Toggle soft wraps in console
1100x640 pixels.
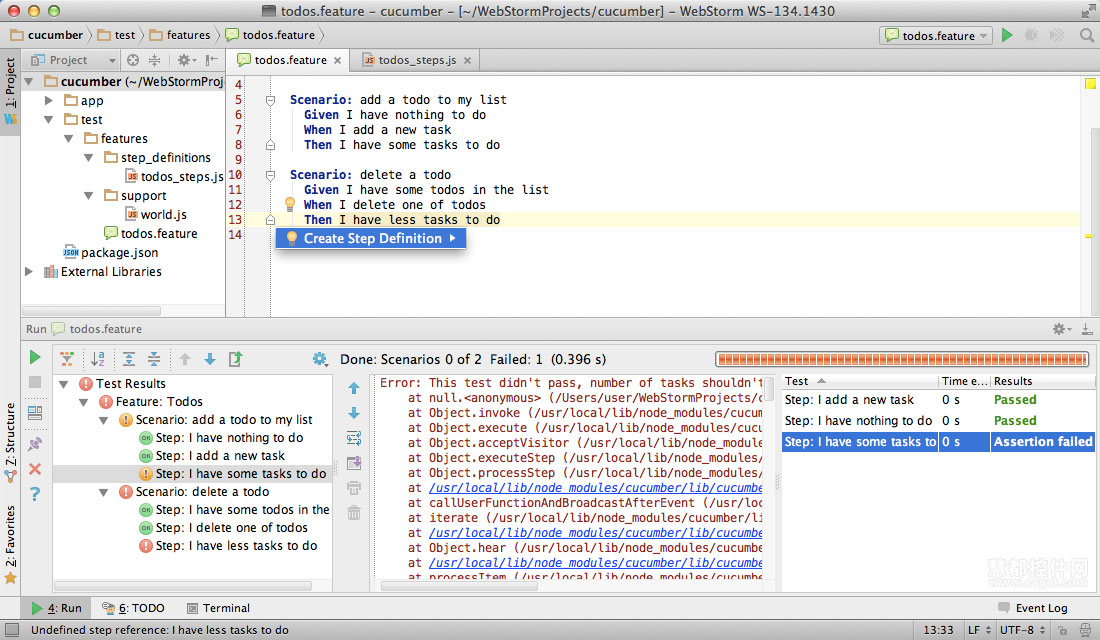[354, 439]
